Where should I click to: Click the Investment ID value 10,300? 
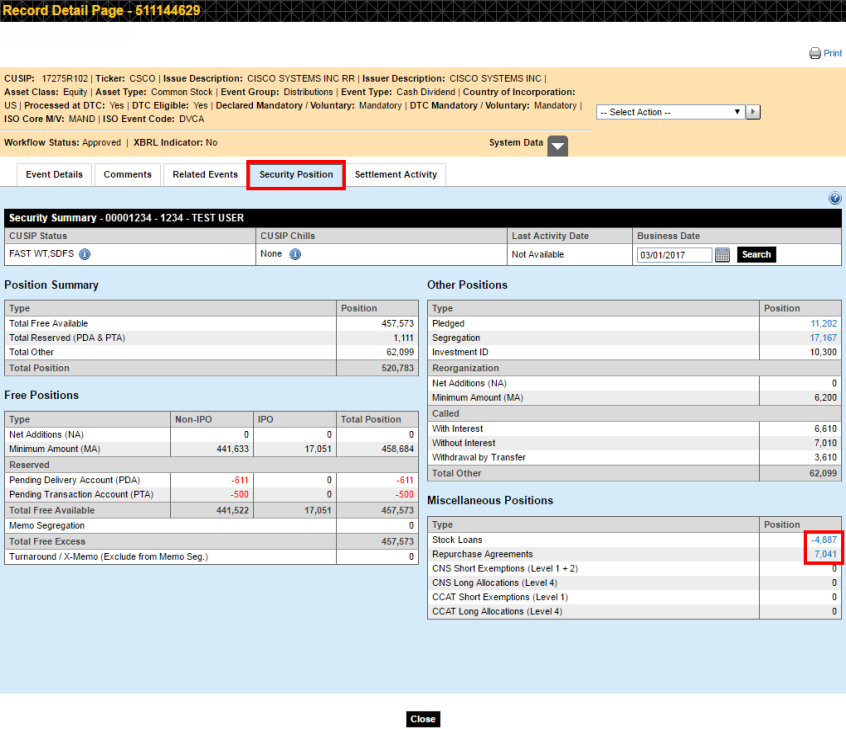823,352
